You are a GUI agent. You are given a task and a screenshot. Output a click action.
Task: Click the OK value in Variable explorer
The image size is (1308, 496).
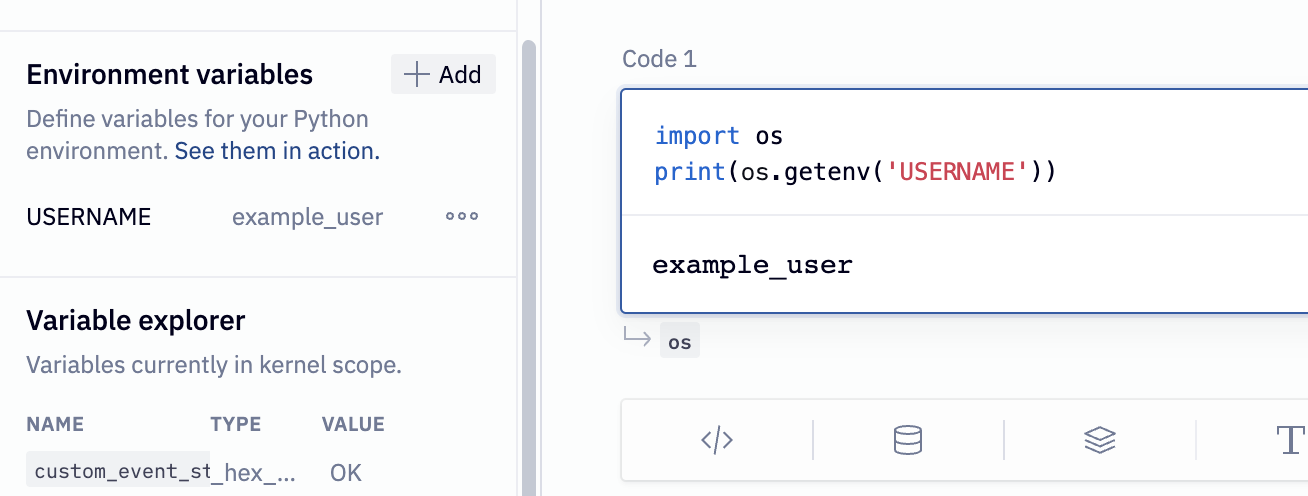pos(346,472)
